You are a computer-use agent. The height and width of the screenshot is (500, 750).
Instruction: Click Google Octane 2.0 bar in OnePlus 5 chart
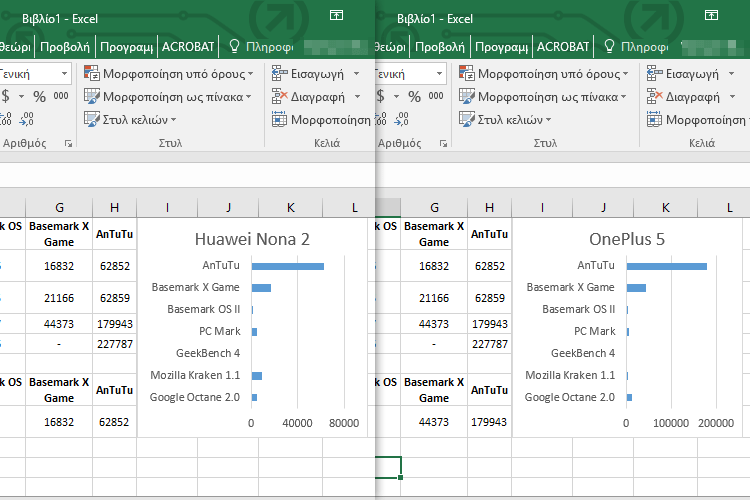(x=629, y=397)
